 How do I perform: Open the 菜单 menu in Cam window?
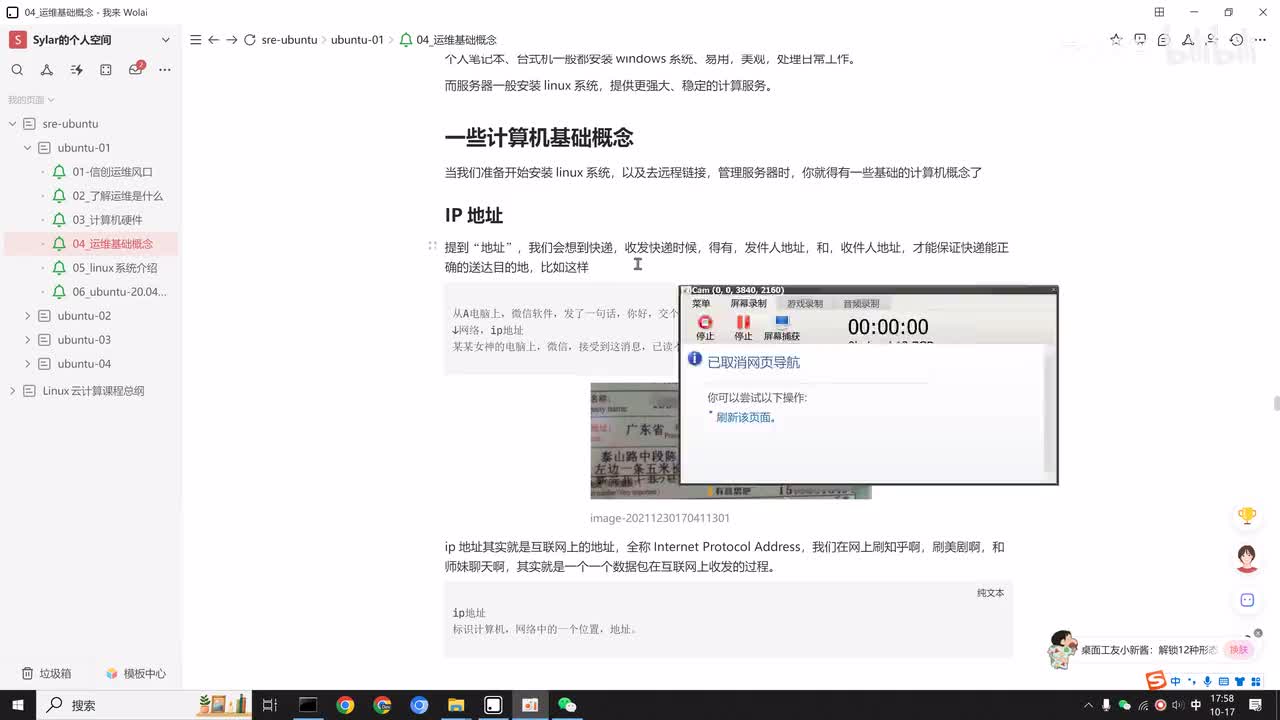pos(701,303)
